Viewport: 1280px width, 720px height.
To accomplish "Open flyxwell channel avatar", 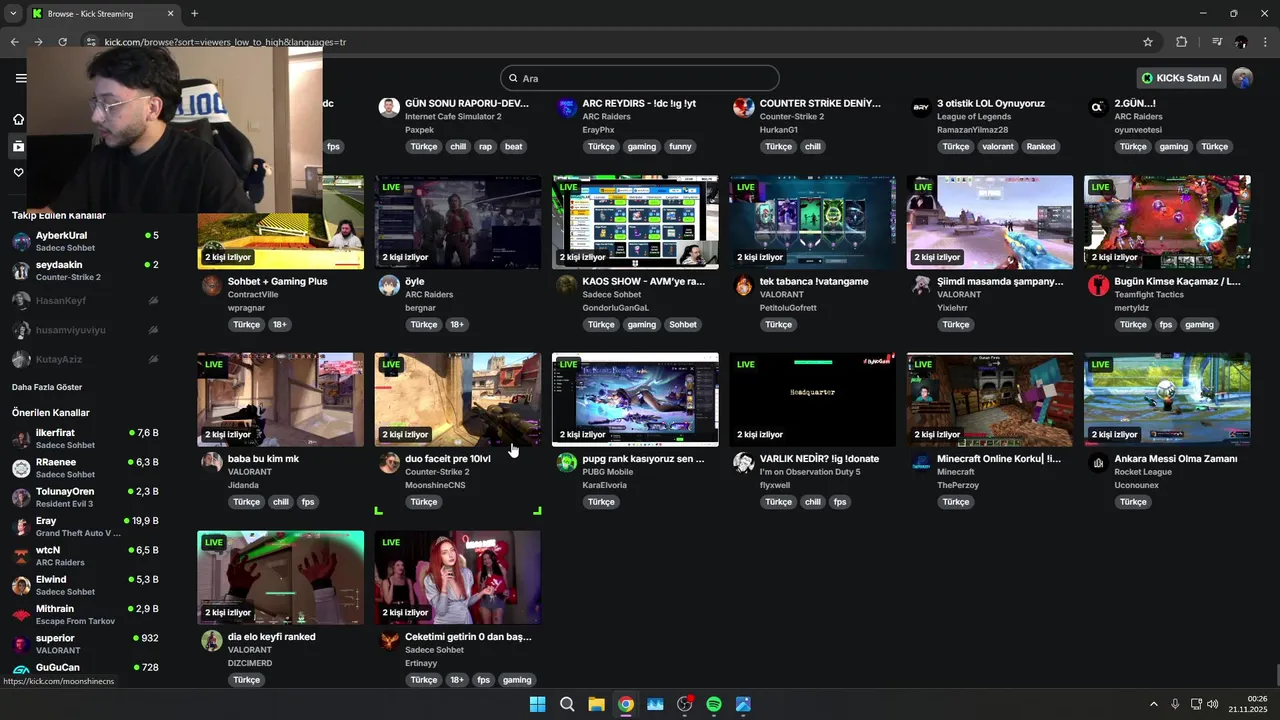I will pos(744,463).
